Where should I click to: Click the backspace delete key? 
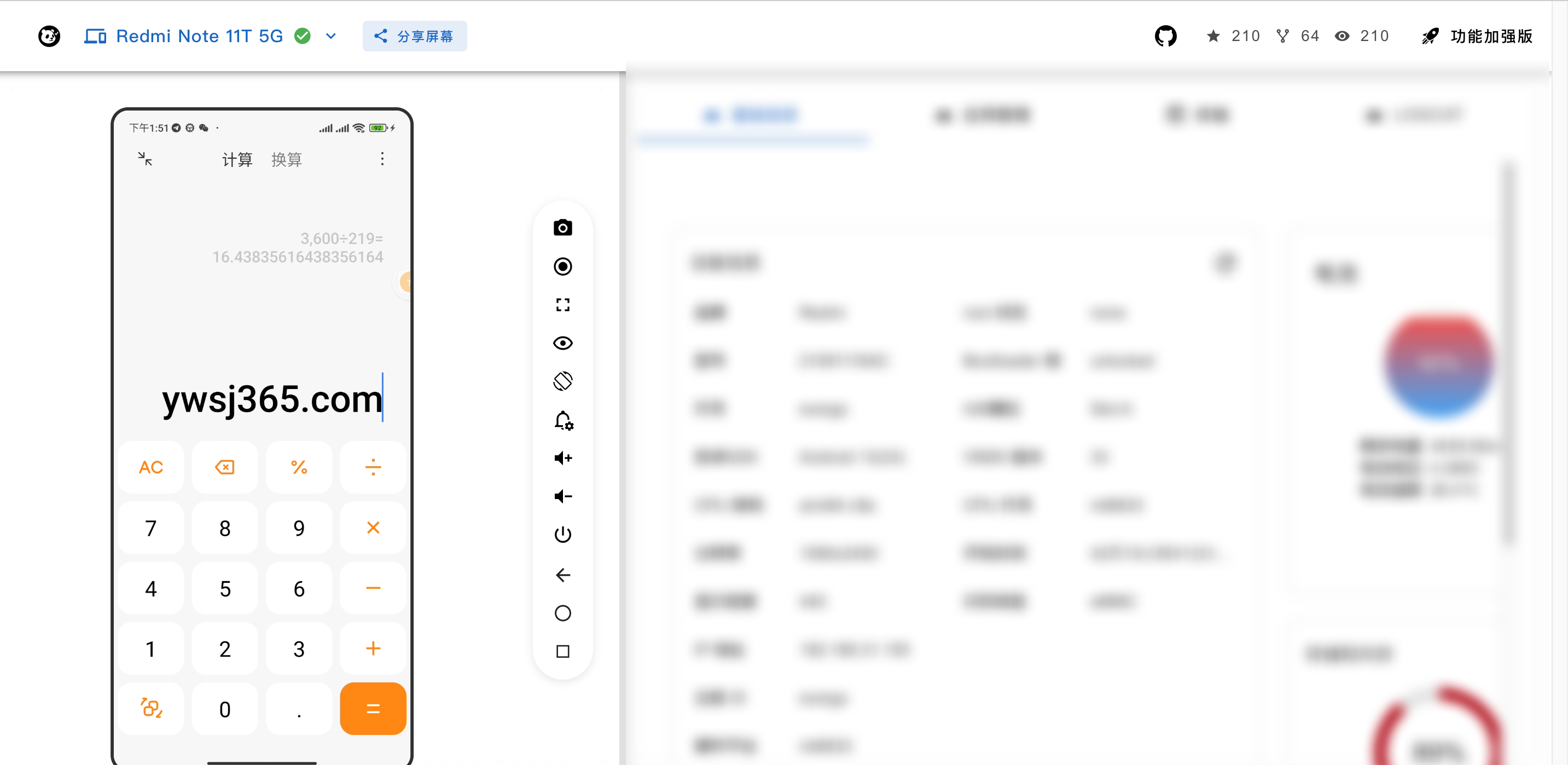(225, 467)
